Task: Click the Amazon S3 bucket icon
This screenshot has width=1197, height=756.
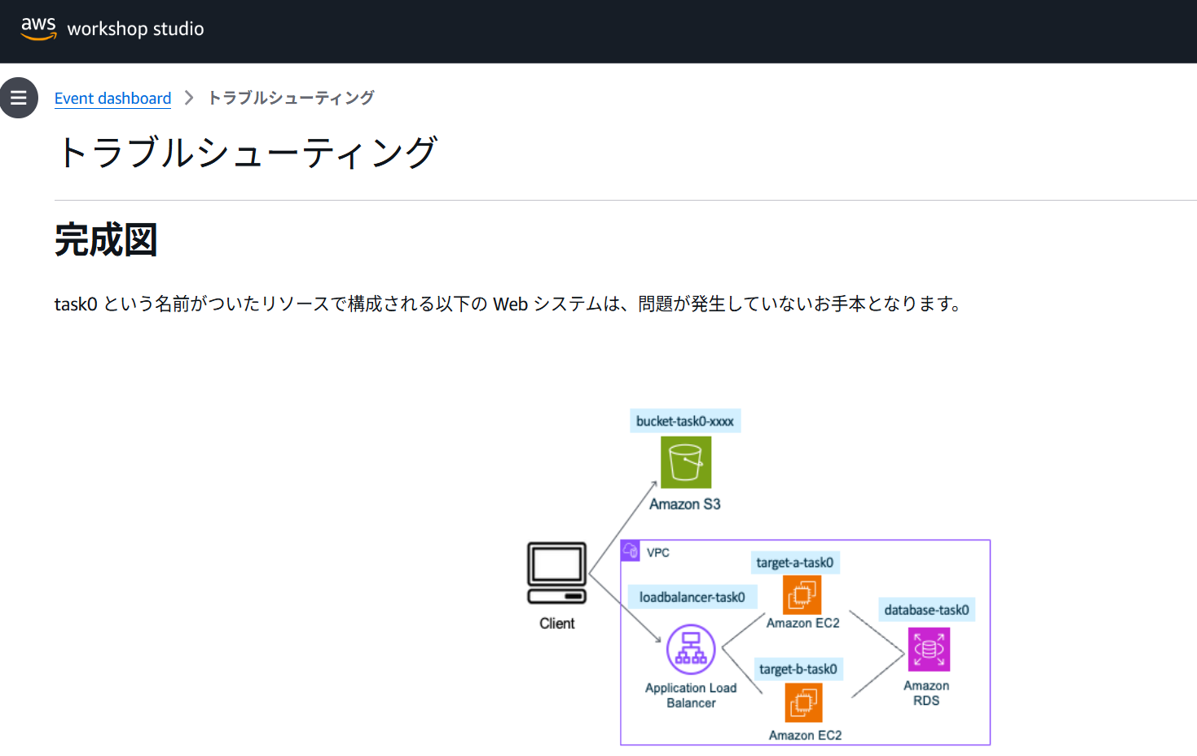Action: click(x=684, y=463)
